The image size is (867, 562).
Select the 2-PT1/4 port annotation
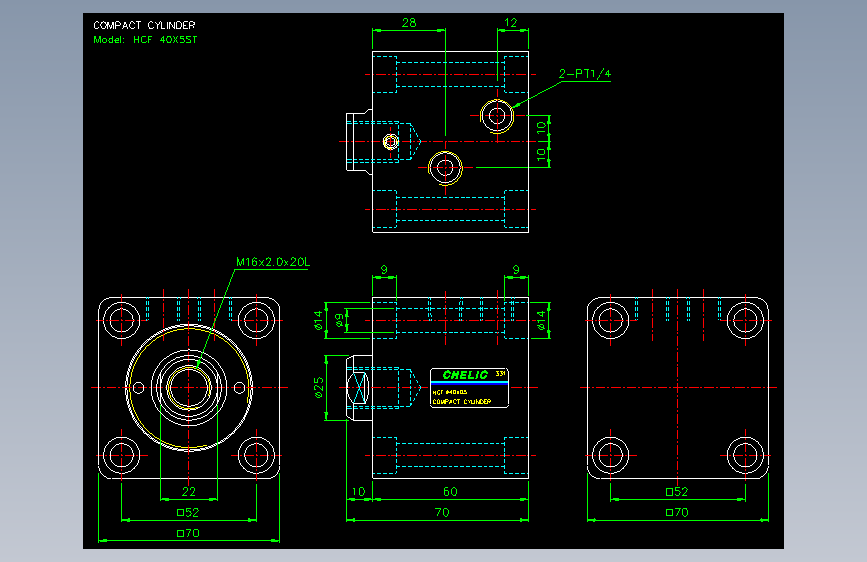[x=584, y=74]
